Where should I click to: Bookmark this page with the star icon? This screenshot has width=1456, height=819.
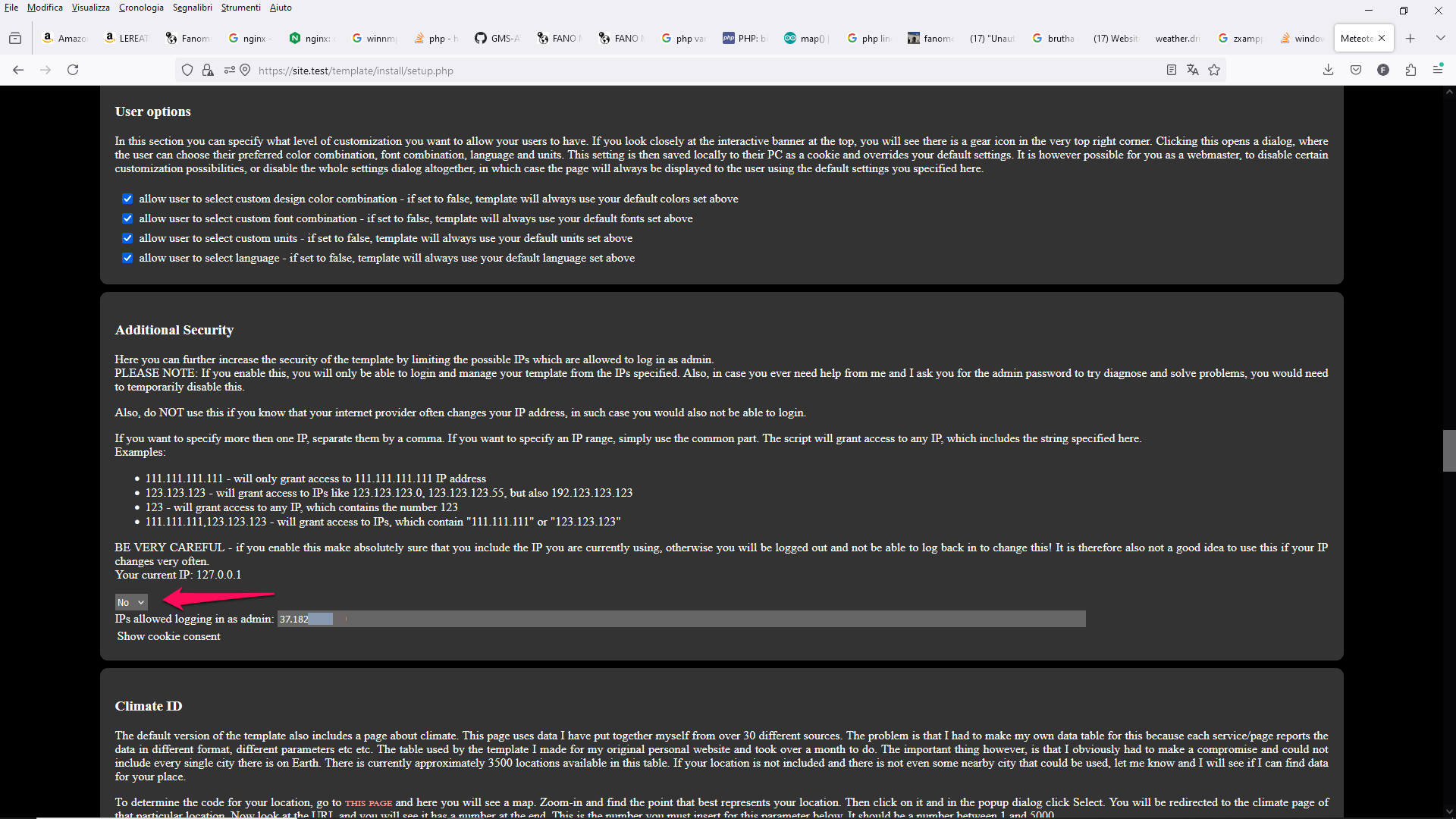pyautogui.click(x=1214, y=70)
